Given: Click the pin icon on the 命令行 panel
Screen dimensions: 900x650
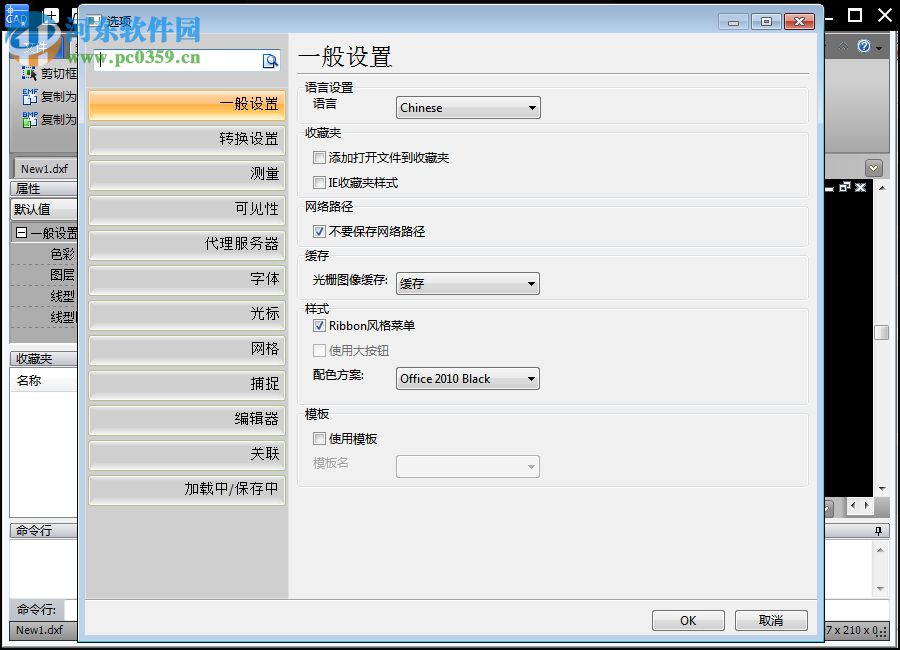Looking at the screenshot, I should click(878, 531).
